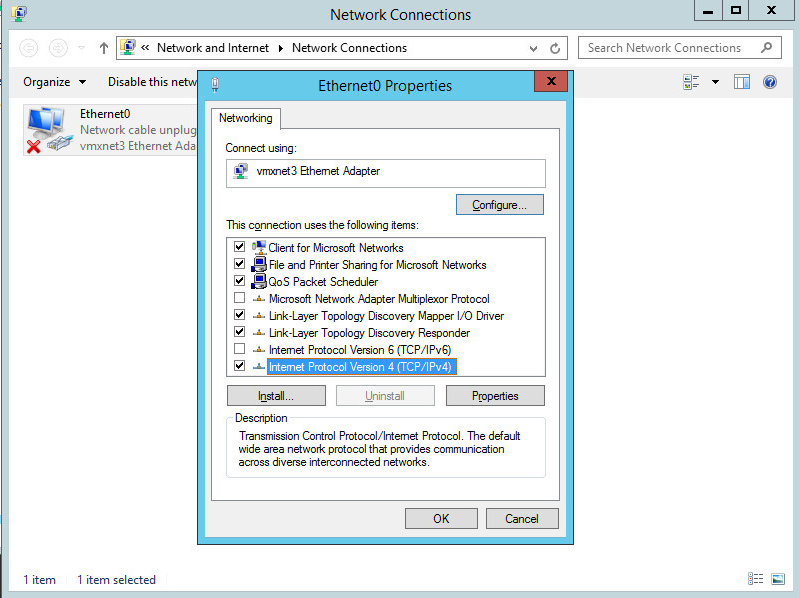The image size is (800, 598).
Task: Select Internet Protocol Version 6 (TCP/IPv6) text
Action: [x=360, y=350]
